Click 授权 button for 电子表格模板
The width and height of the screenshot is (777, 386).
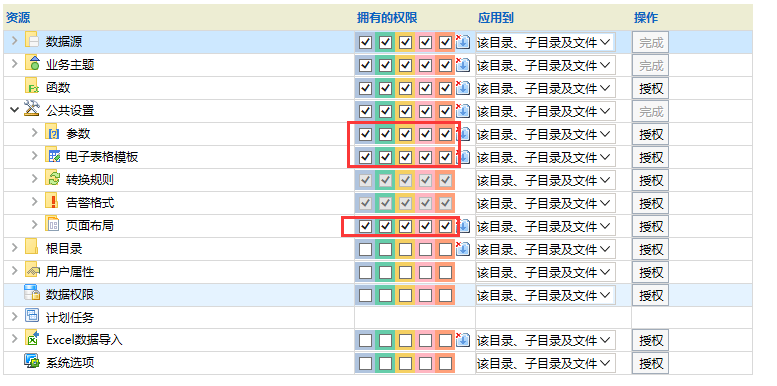[651, 158]
